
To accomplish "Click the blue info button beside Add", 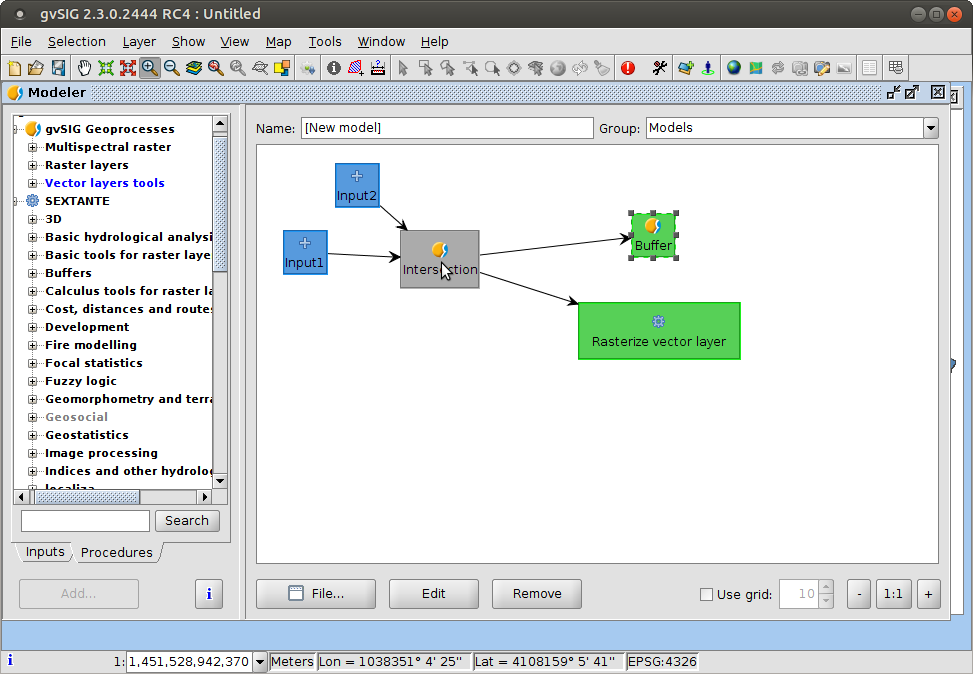I will [x=208, y=594].
